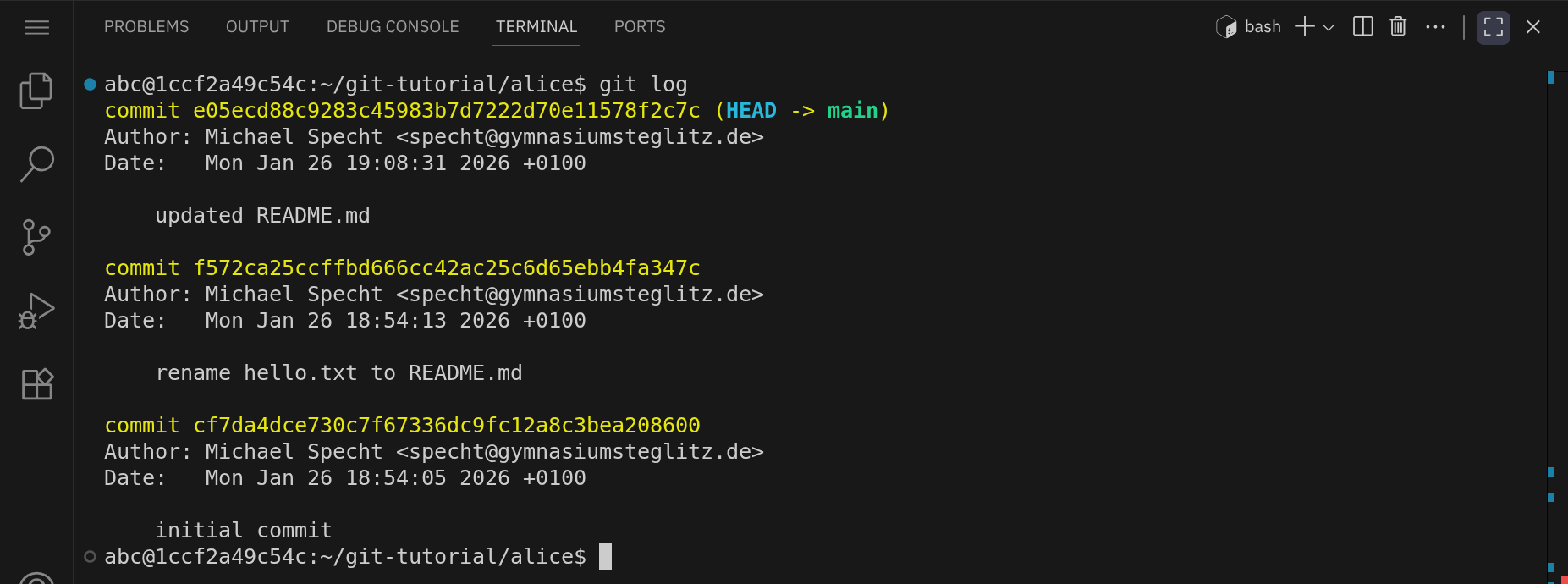Screen dimensions: 1568x584
Task: Open the Run and Debug view
Action: tap(36, 311)
